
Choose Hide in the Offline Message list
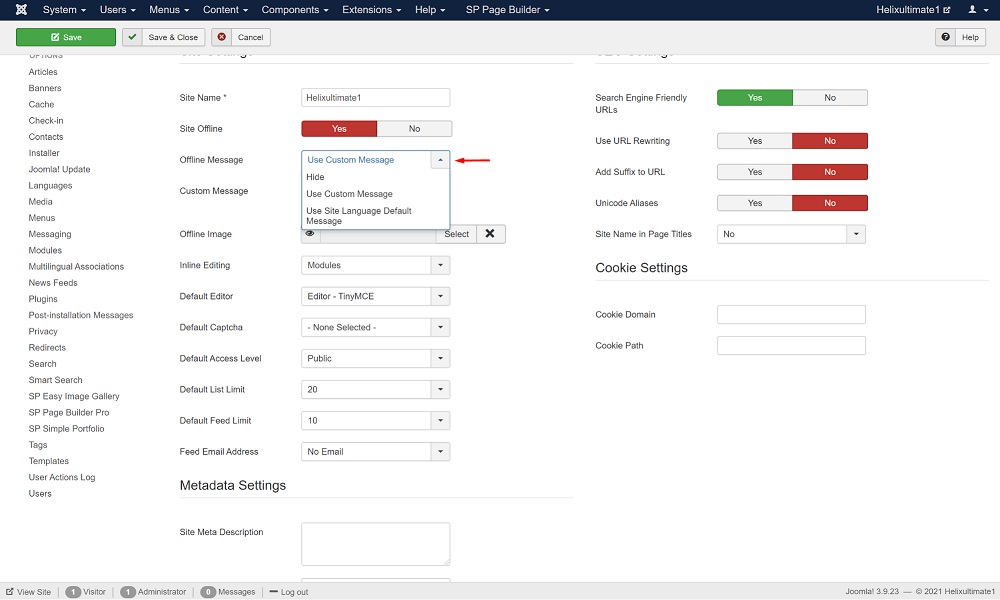click(x=316, y=177)
